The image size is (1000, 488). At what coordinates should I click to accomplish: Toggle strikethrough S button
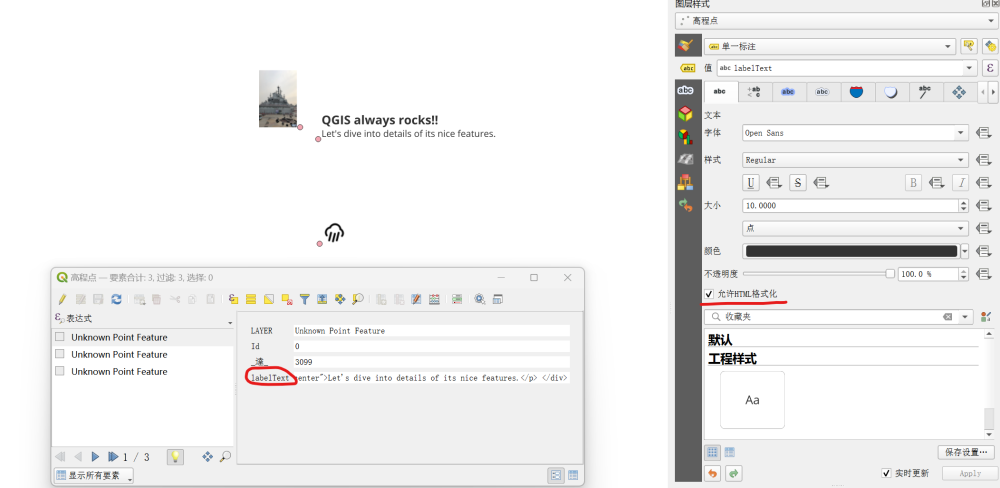[797, 183]
